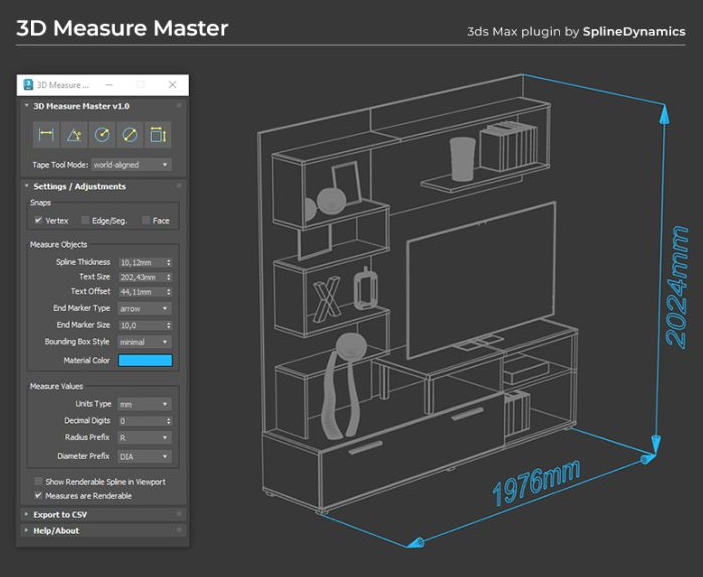Screen dimensions: 703x577
Task: Open the Tape Tool Mode dropdown
Action: point(131,164)
